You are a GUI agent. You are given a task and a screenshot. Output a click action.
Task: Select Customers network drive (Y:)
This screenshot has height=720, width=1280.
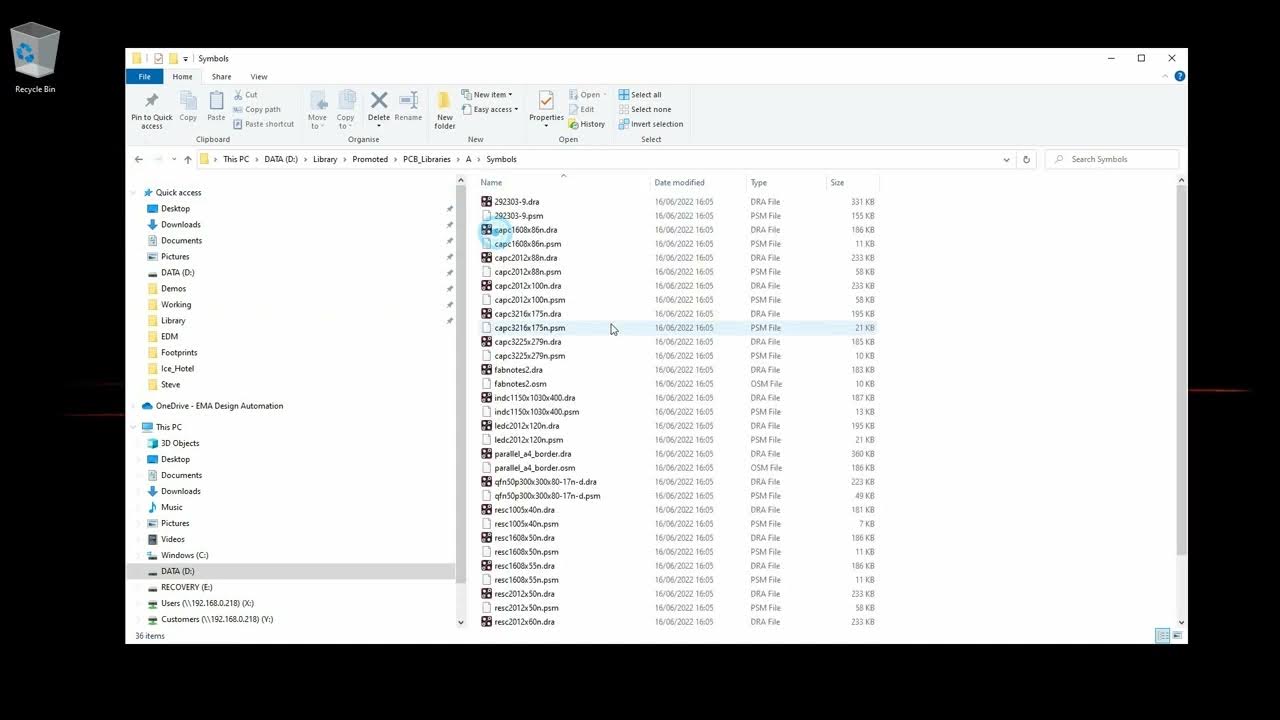(x=217, y=619)
